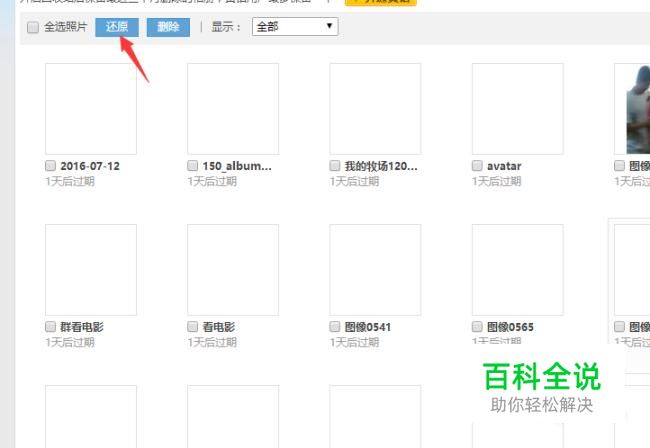Image resolution: width=650 pixels, height=448 pixels.
Task: Click the file name 看电影
Action: point(219,327)
